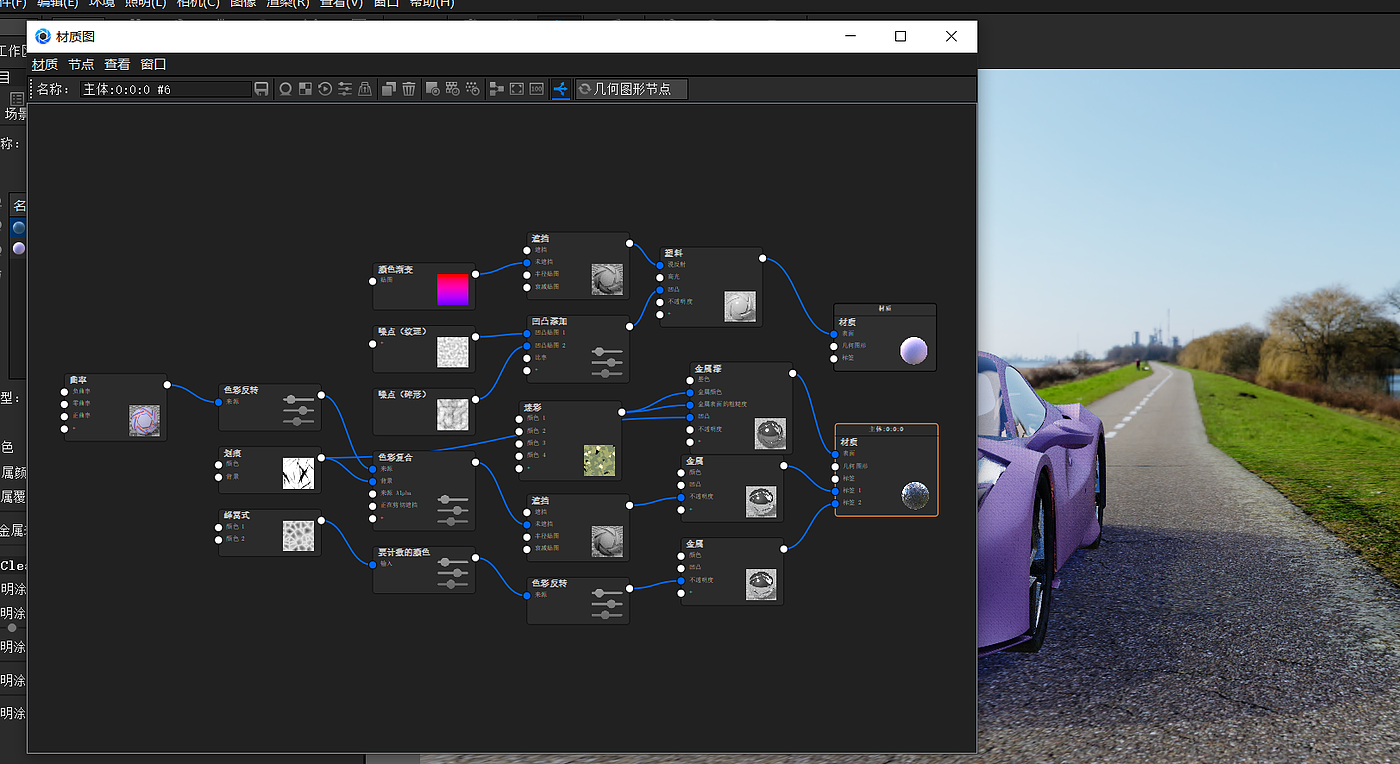Click the pink-purple gradient swatch on 颜色渐变 node

pos(452,289)
